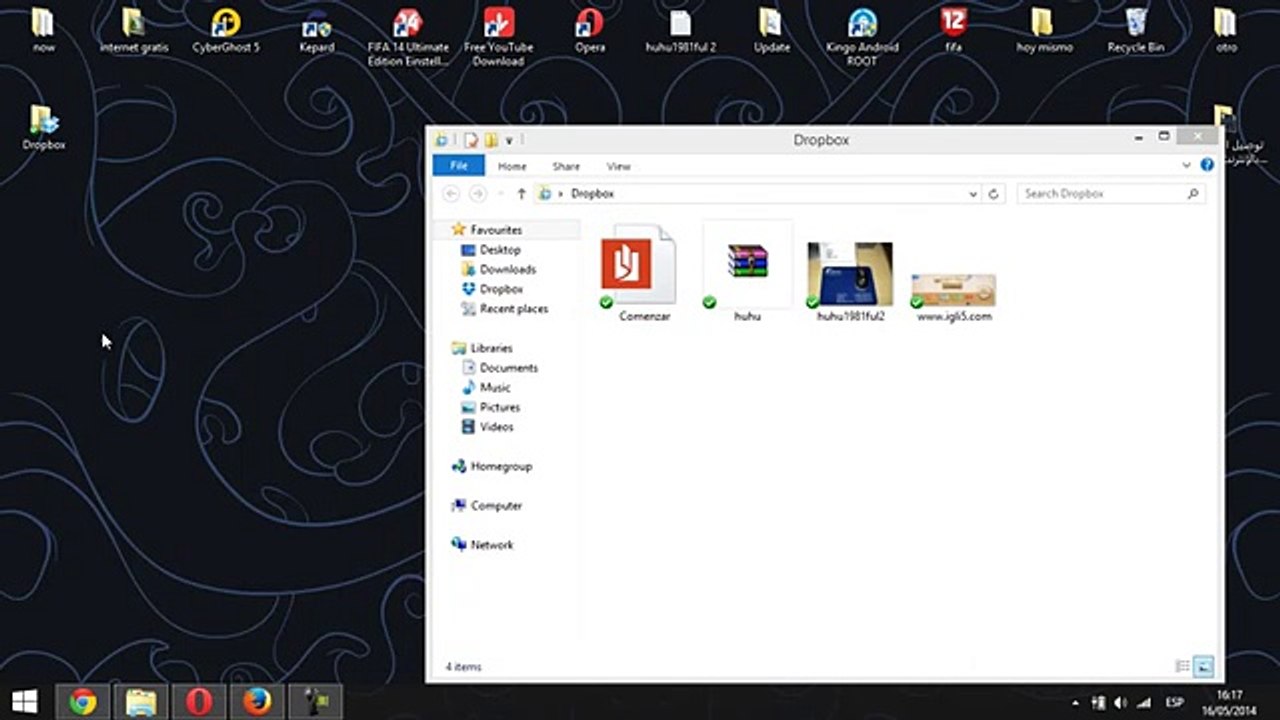
Task: Select the huhu1981ful 2 desktop file
Action: coord(681,30)
